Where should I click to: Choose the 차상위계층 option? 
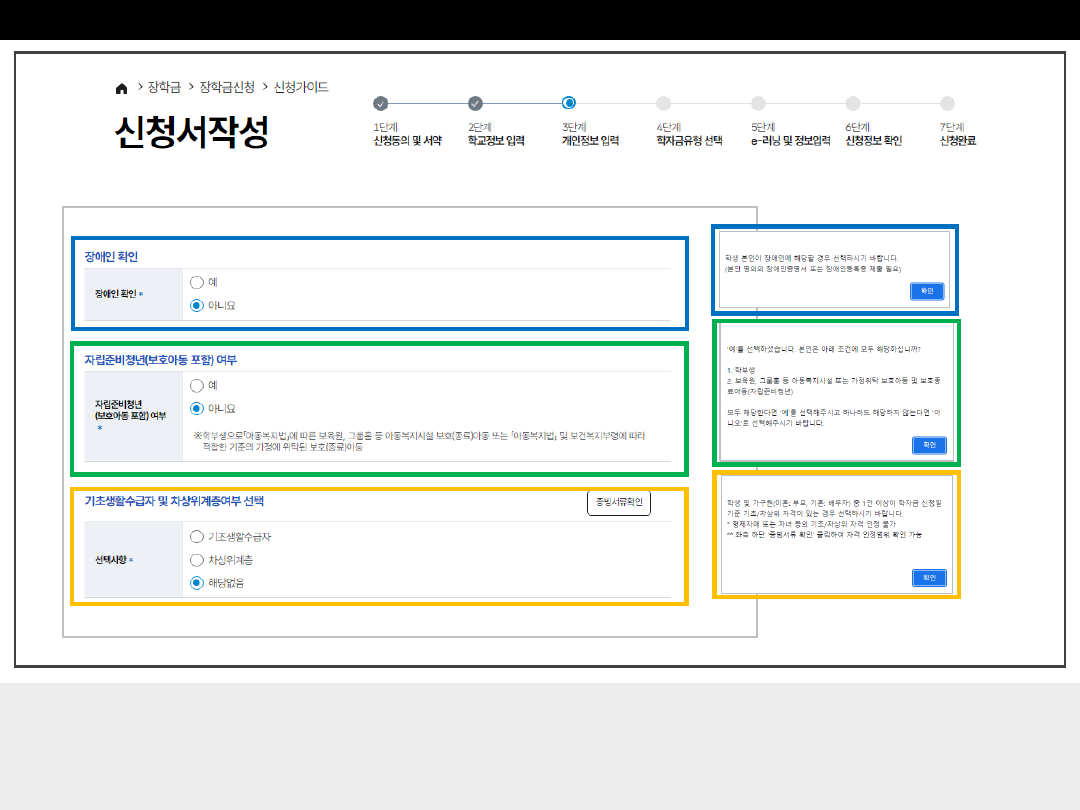tap(197, 560)
